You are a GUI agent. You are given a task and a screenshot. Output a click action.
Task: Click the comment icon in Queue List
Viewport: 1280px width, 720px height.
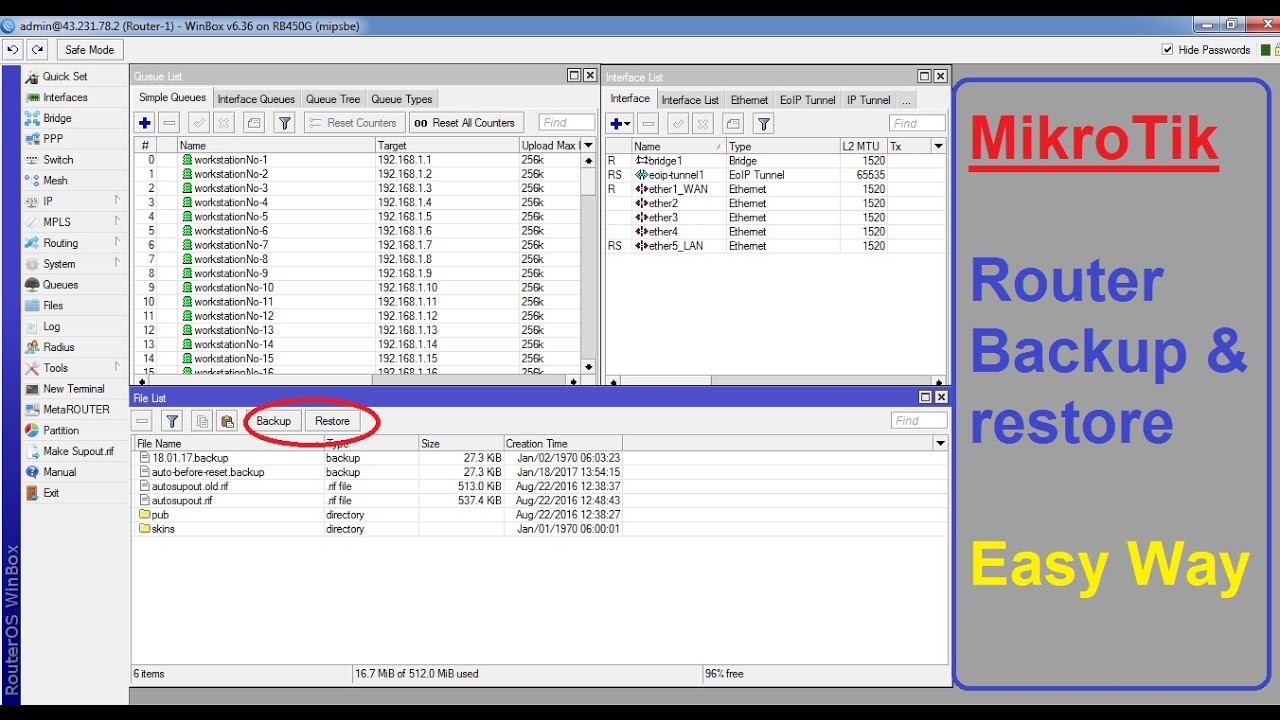(254, 123)
